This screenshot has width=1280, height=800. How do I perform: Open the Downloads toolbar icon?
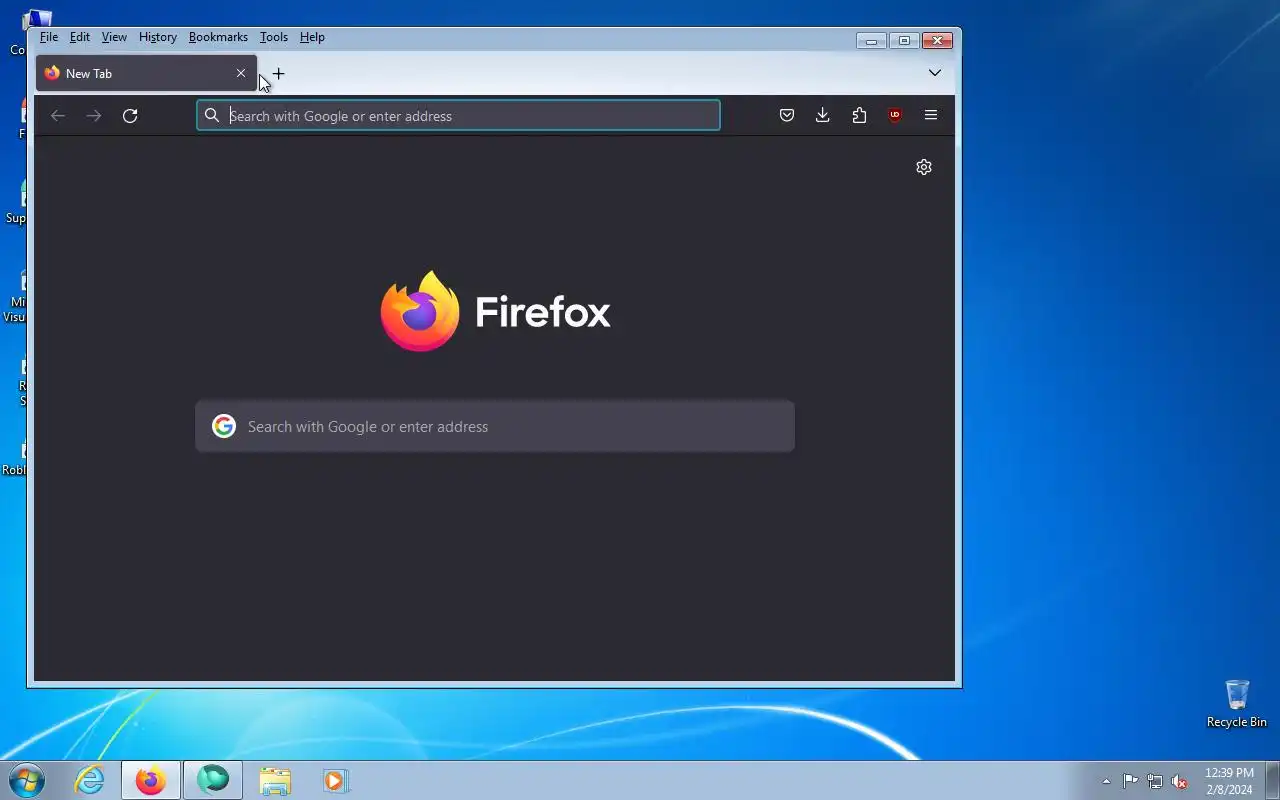tap(823, 116)
